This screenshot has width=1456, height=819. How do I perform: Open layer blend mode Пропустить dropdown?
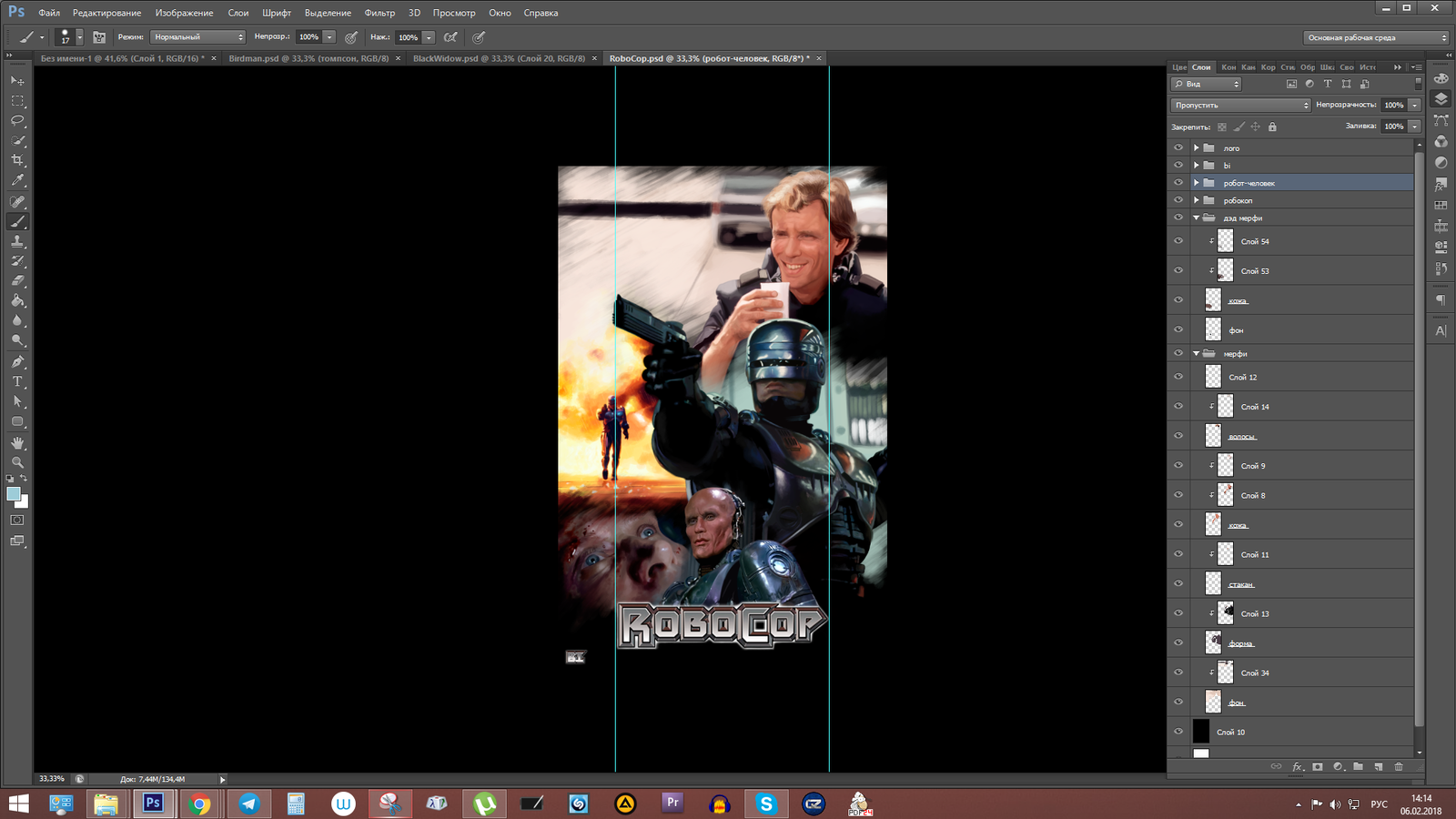click(x=1240, y=105)
